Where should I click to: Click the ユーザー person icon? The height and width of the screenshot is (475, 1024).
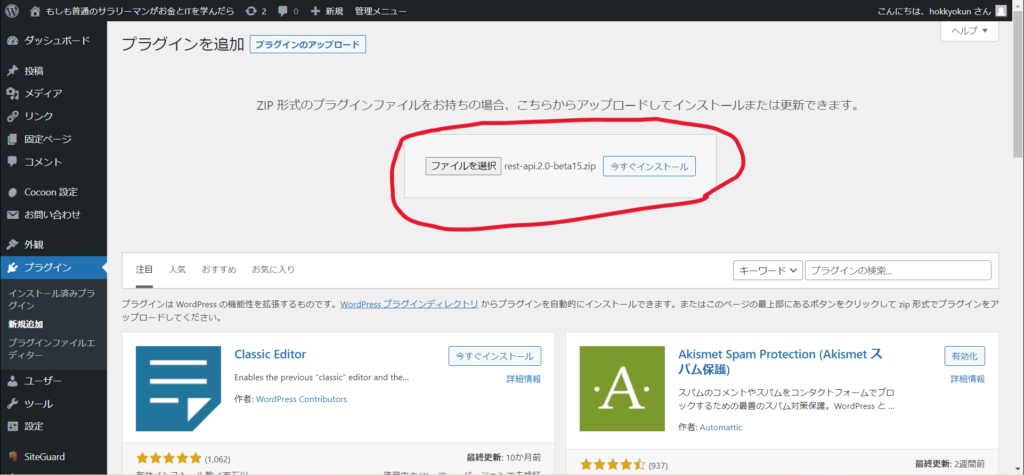tap(12, 381)
